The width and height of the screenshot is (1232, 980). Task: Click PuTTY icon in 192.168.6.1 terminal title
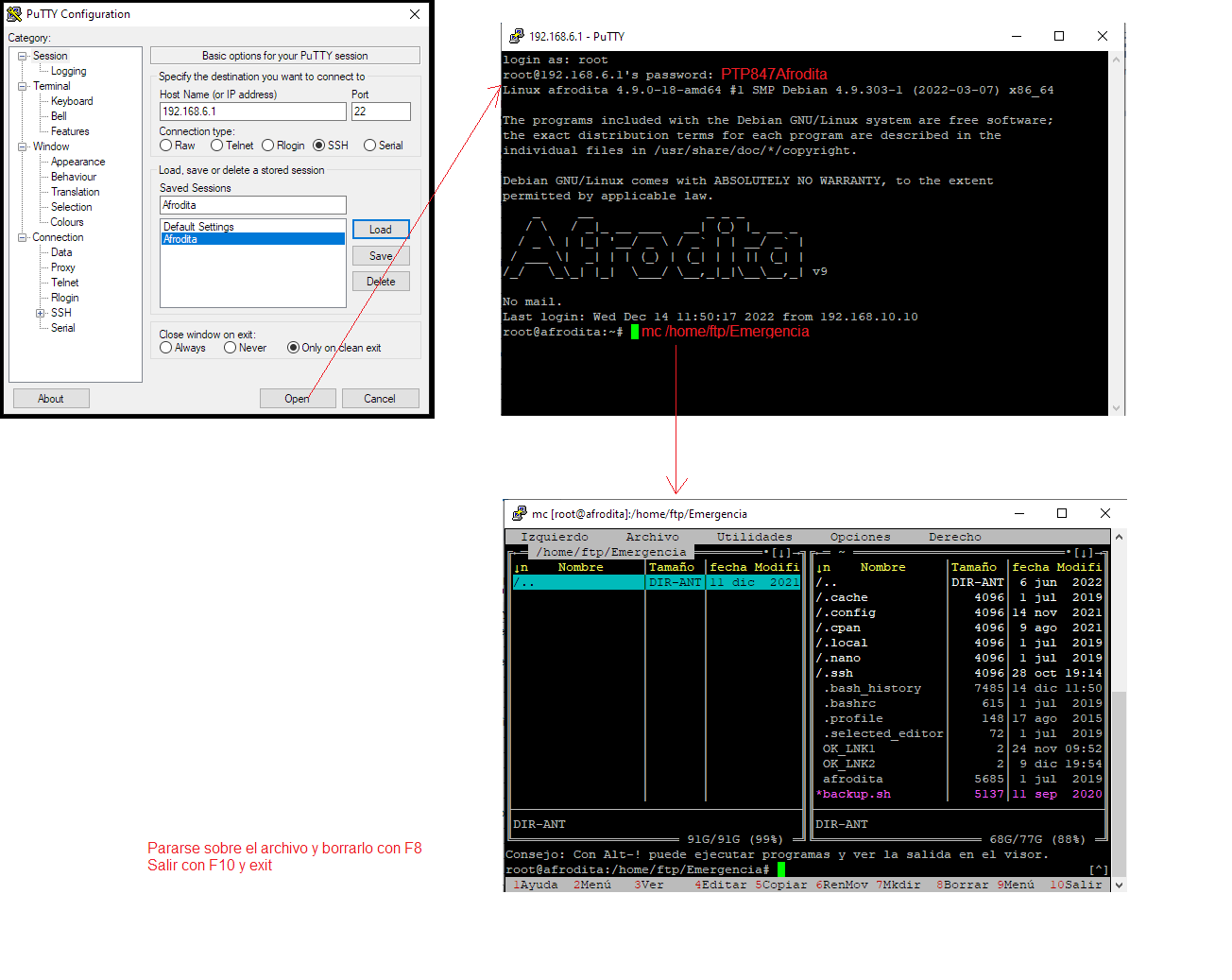[516, 36]
